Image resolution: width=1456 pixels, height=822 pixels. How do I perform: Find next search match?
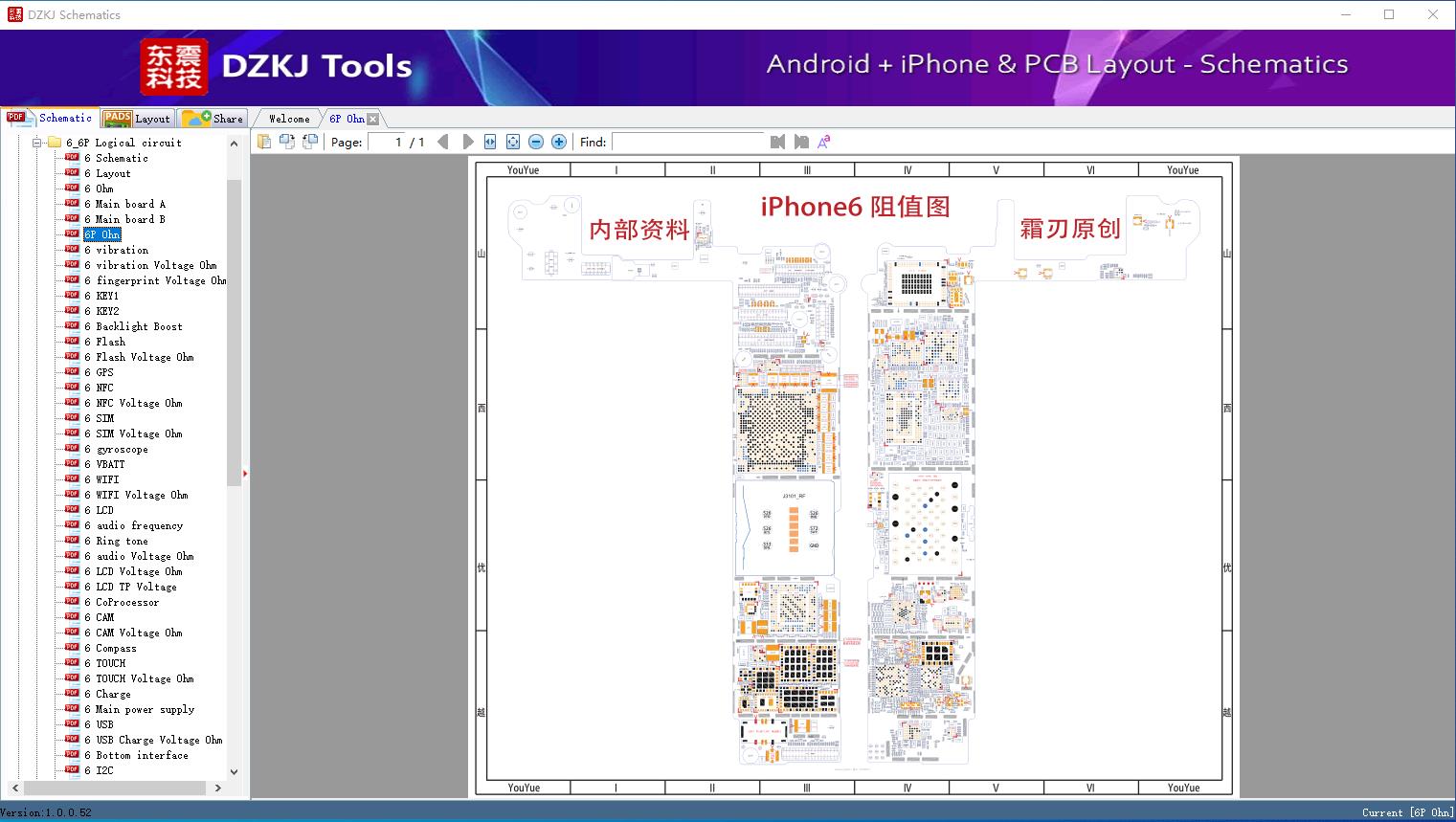click(x=801, y=142)
